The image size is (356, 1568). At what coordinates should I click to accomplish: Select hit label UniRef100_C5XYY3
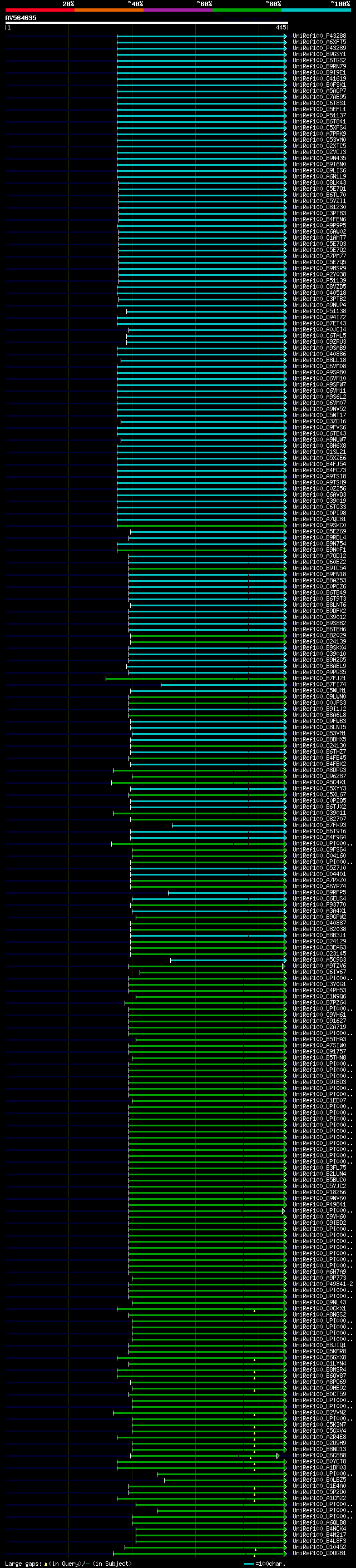point(319,788)
